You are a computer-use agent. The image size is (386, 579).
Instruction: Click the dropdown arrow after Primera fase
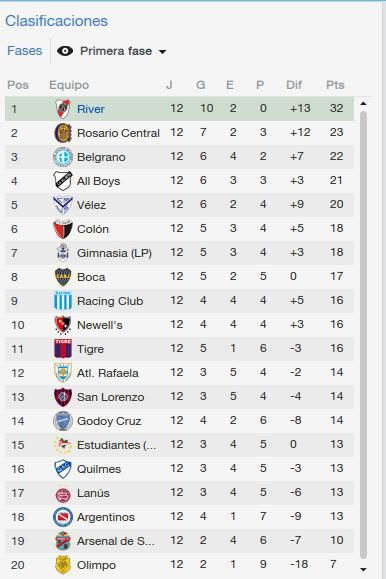point(162,52)
